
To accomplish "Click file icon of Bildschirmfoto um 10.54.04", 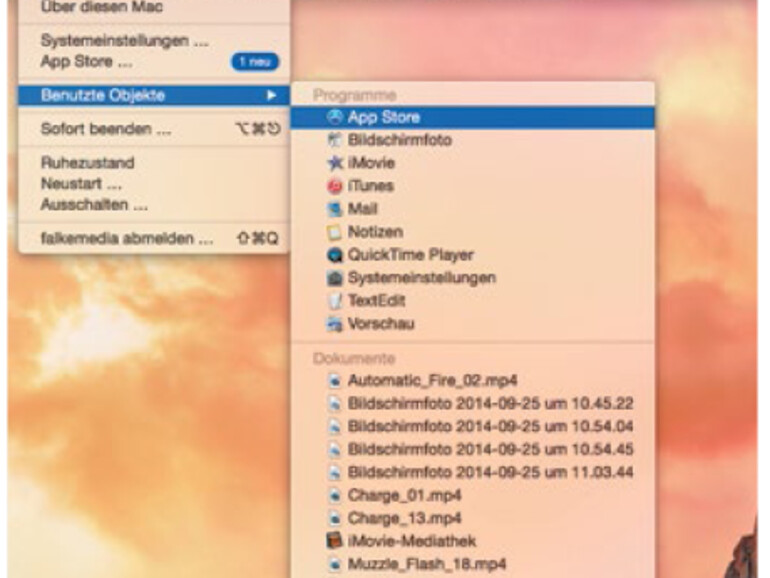I will [334, 426].
